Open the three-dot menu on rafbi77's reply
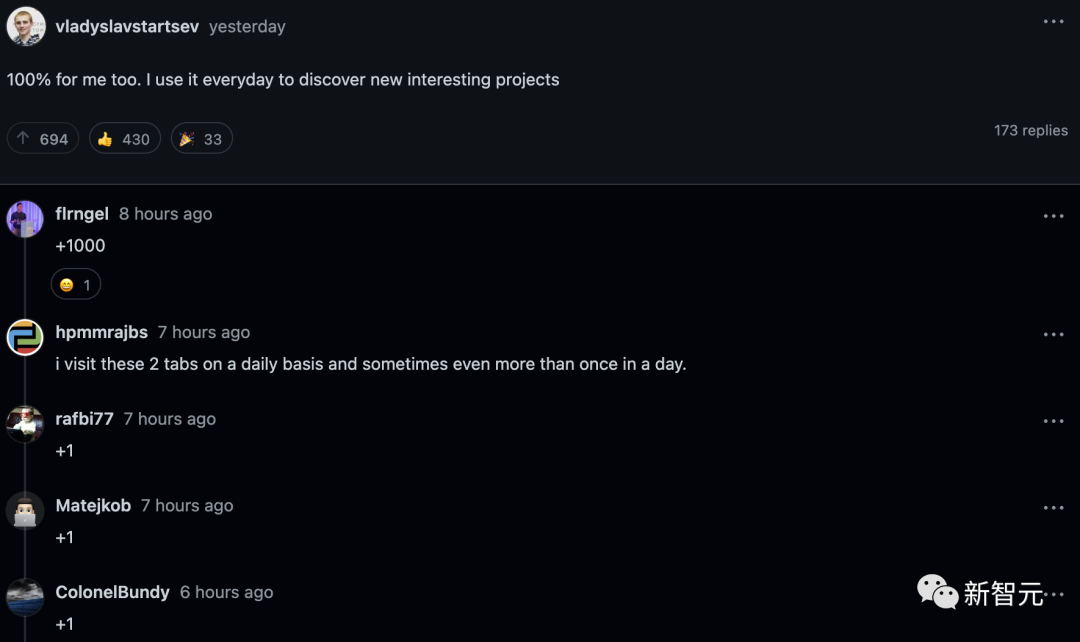This screenshot has height=642, width=1080. (x=1053, y=421)
